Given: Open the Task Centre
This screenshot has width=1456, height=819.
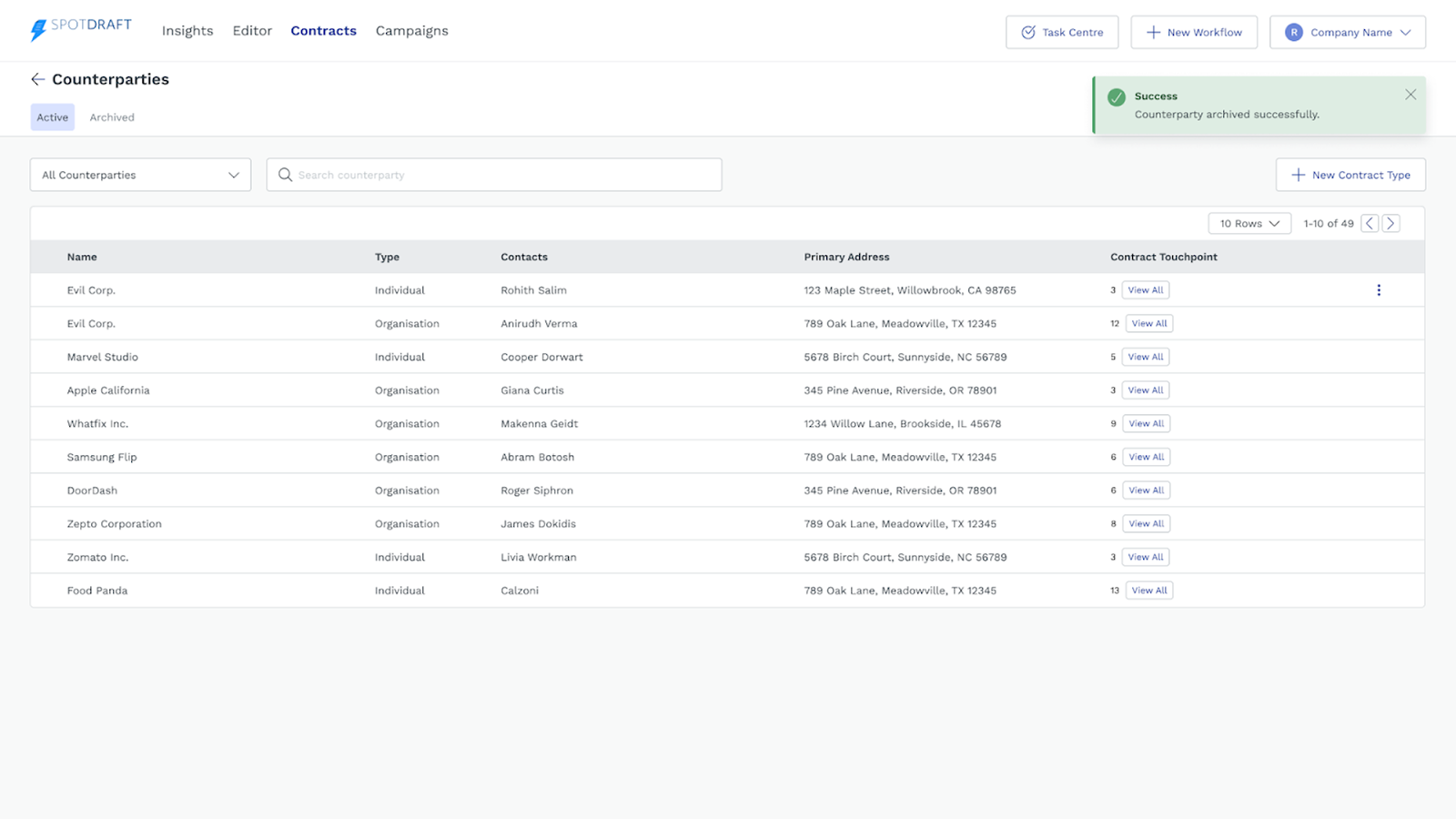Looking at the screenshot, I should point(1062,32).
